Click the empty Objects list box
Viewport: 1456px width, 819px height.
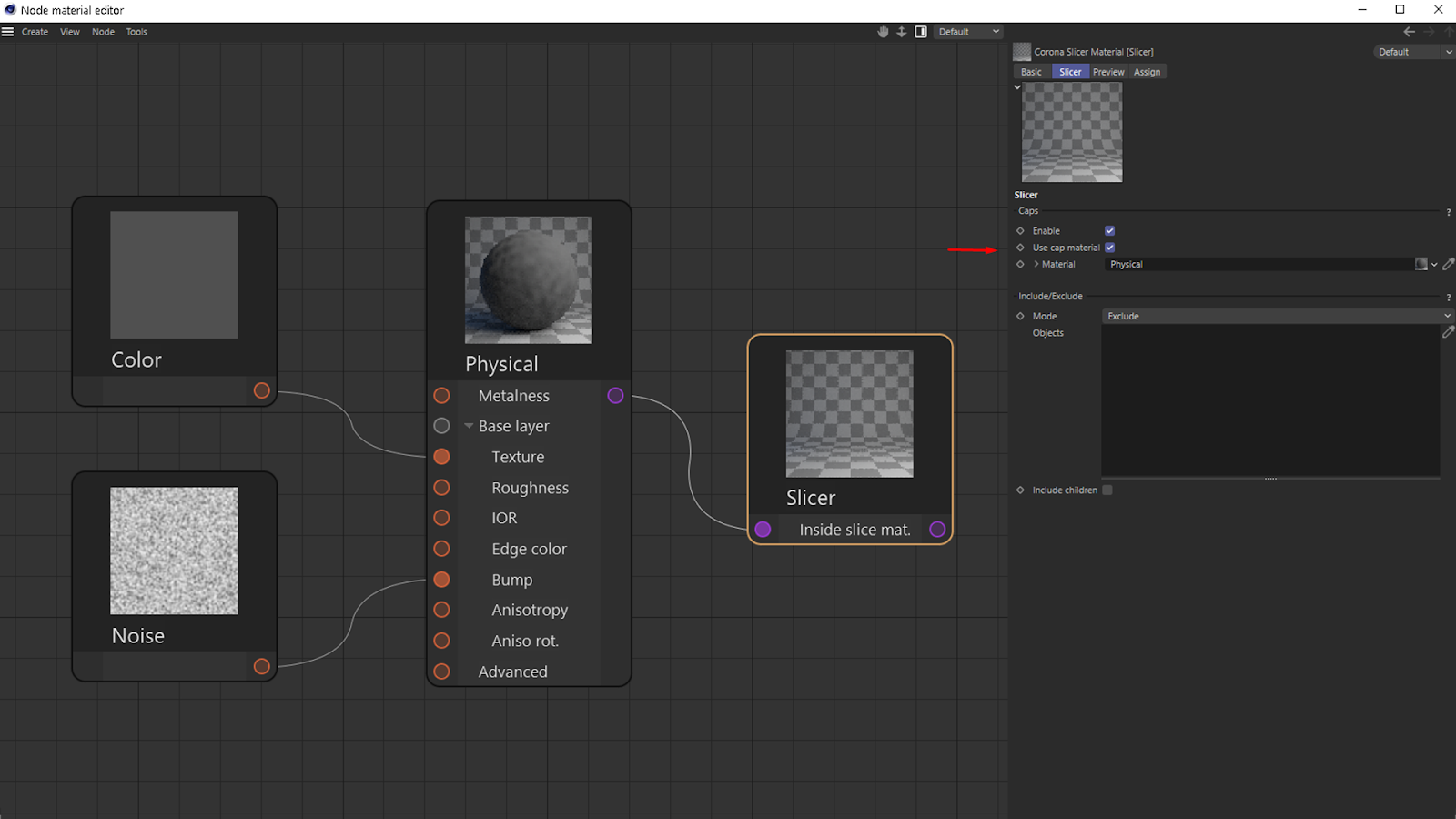pyautogui.click(x=1270, y=400)
